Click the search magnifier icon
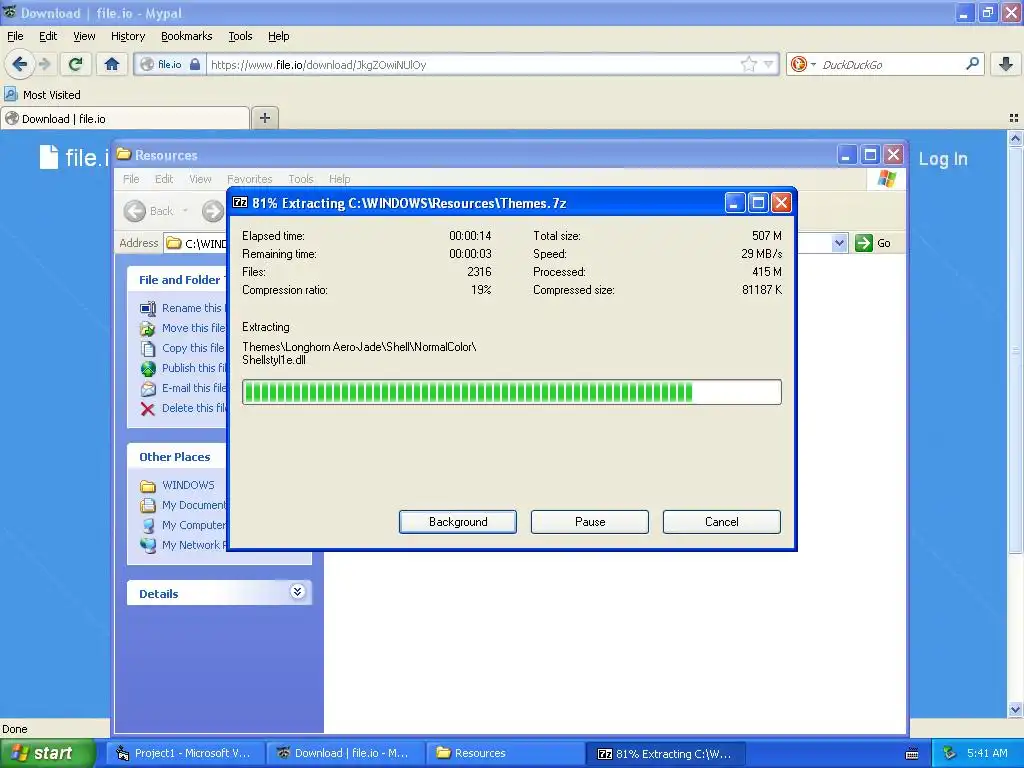The image size is (1024, 768). (x=972, y=64)
